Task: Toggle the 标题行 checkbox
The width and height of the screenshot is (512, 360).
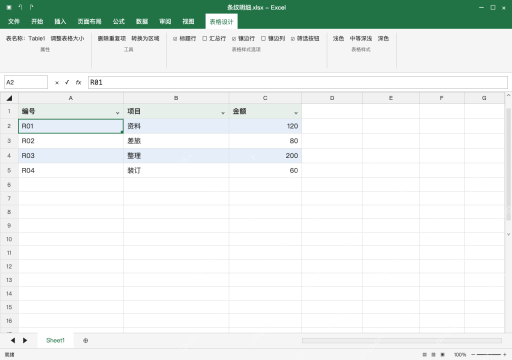Action: point(175,39)
